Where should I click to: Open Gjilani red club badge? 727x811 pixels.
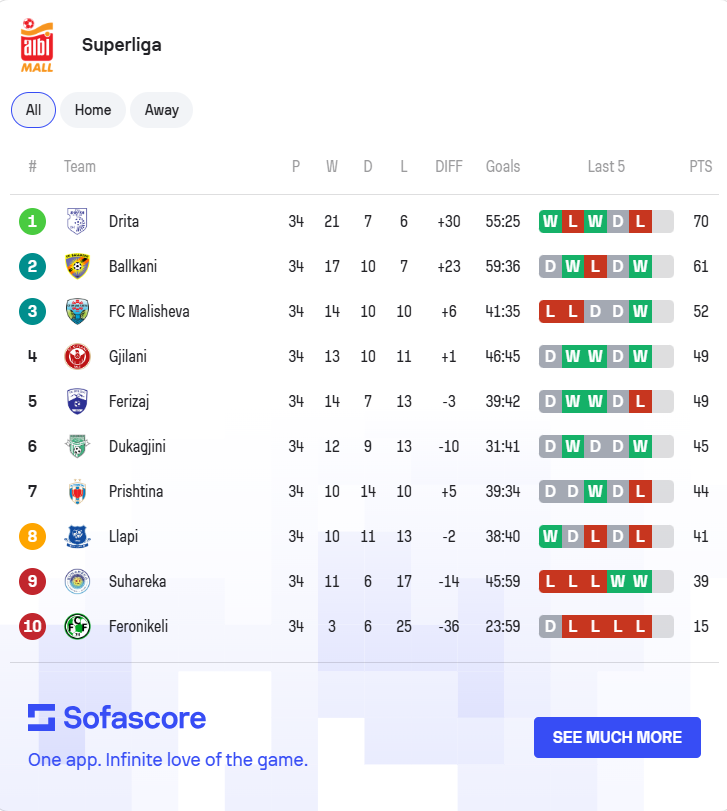click(x=77, y=356)
